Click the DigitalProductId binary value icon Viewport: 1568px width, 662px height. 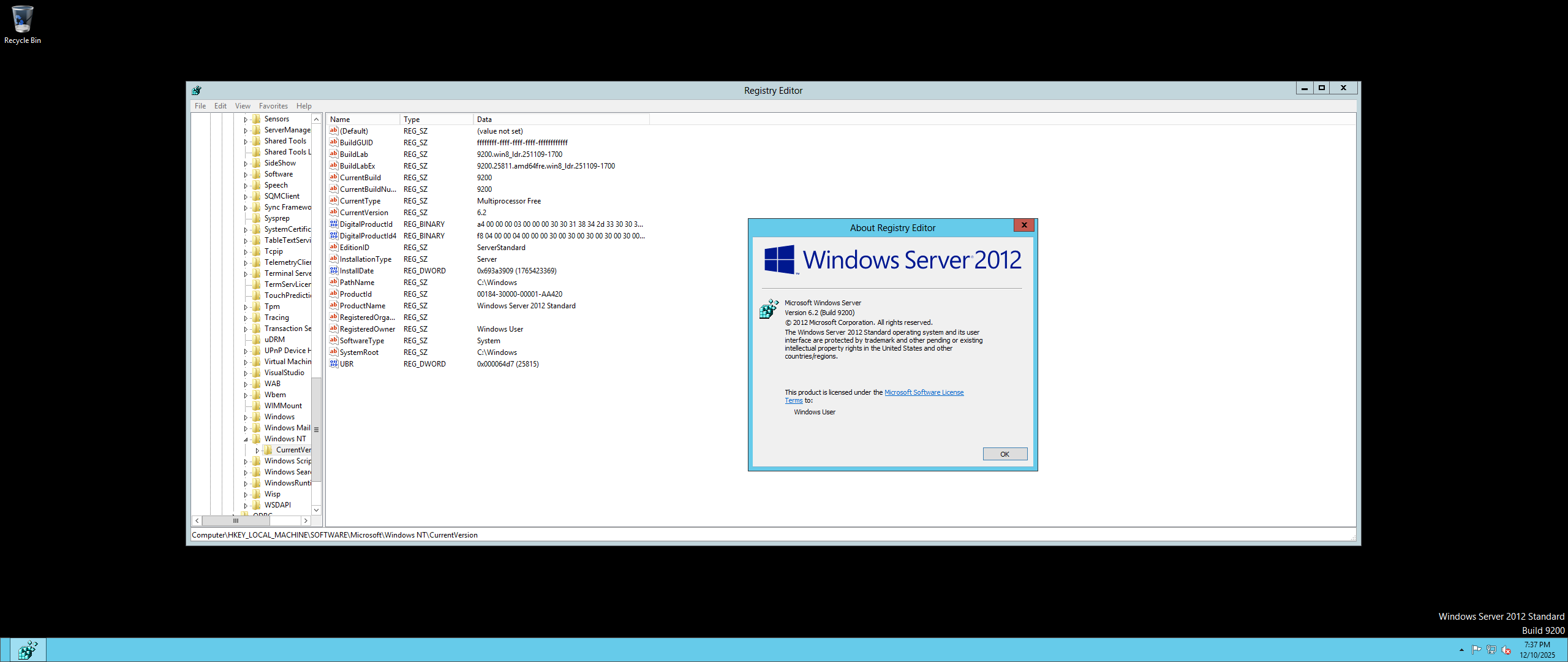pyautogui.click(x=334, y=224)
